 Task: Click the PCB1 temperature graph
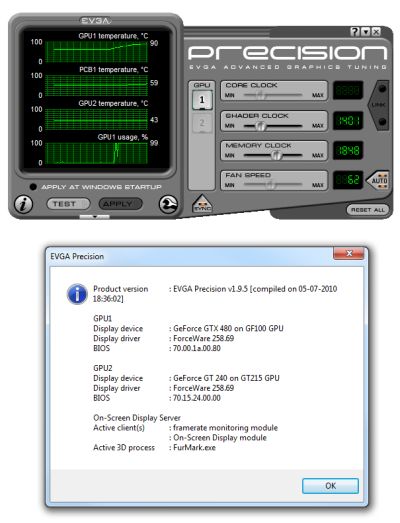point(96,85)
